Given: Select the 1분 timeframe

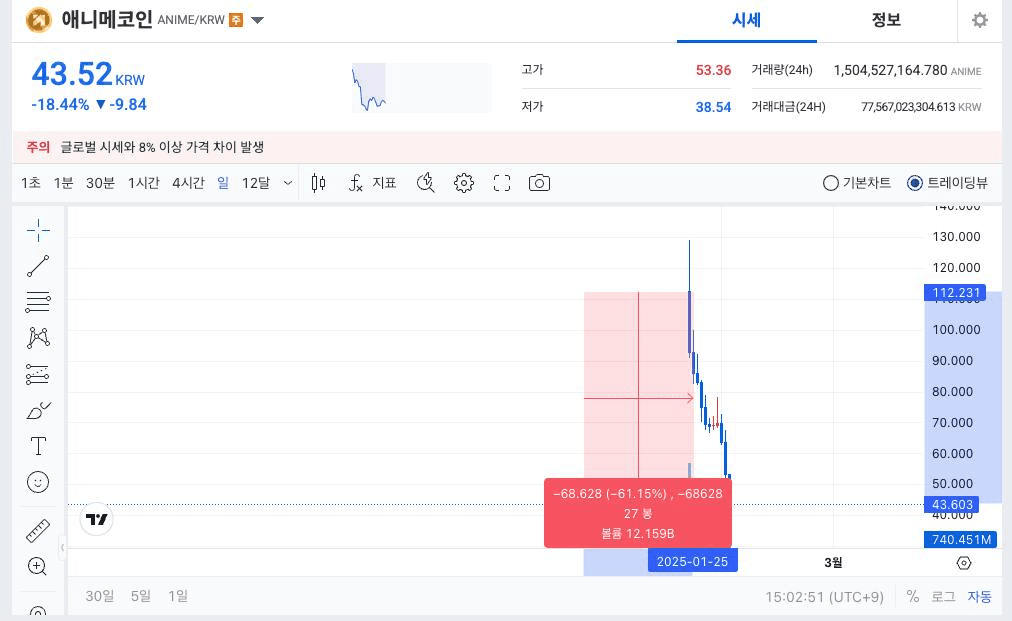Looking at the screenshot, I should (x=63, y=183).
